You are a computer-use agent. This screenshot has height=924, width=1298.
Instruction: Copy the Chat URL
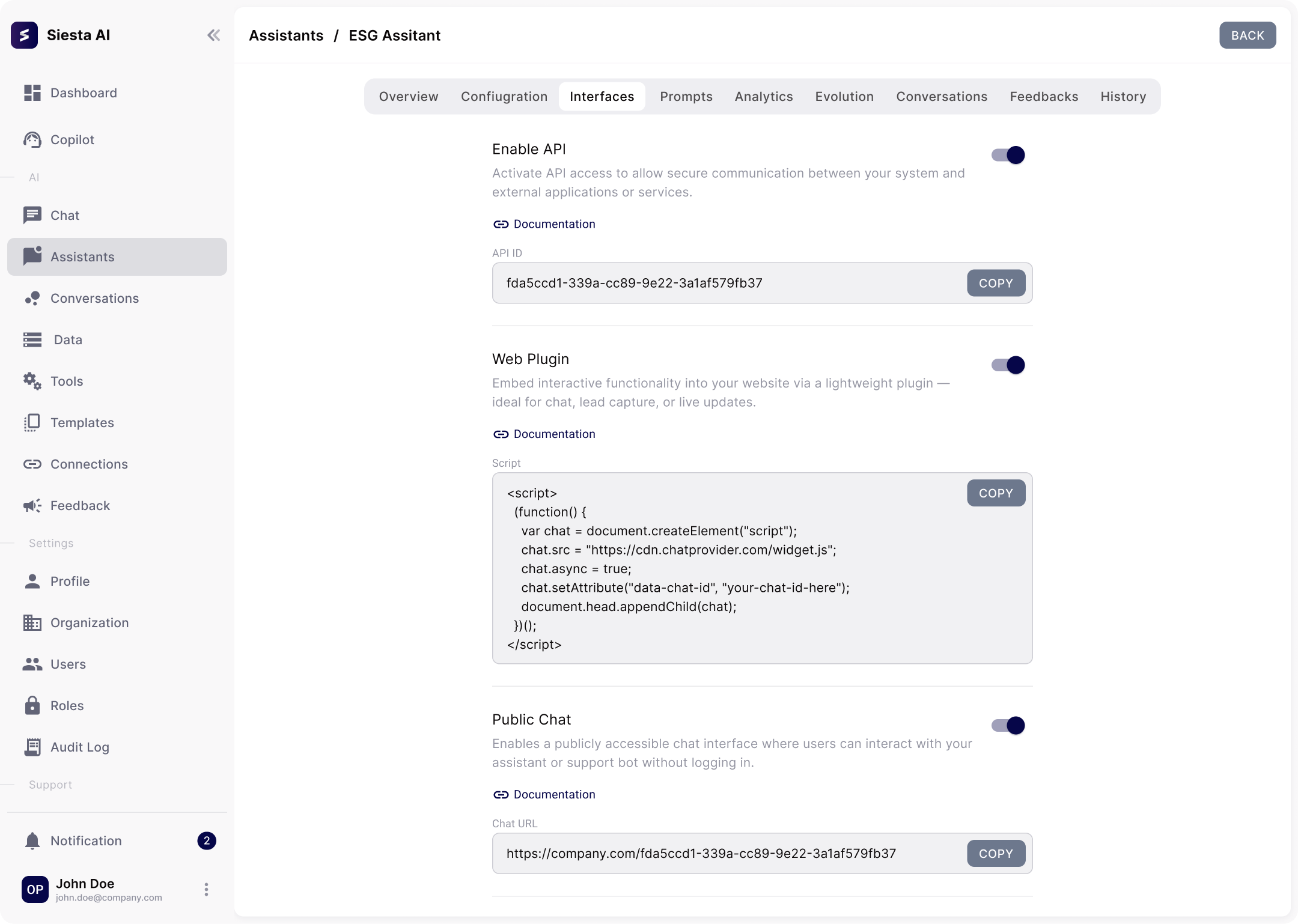point(996,854)
